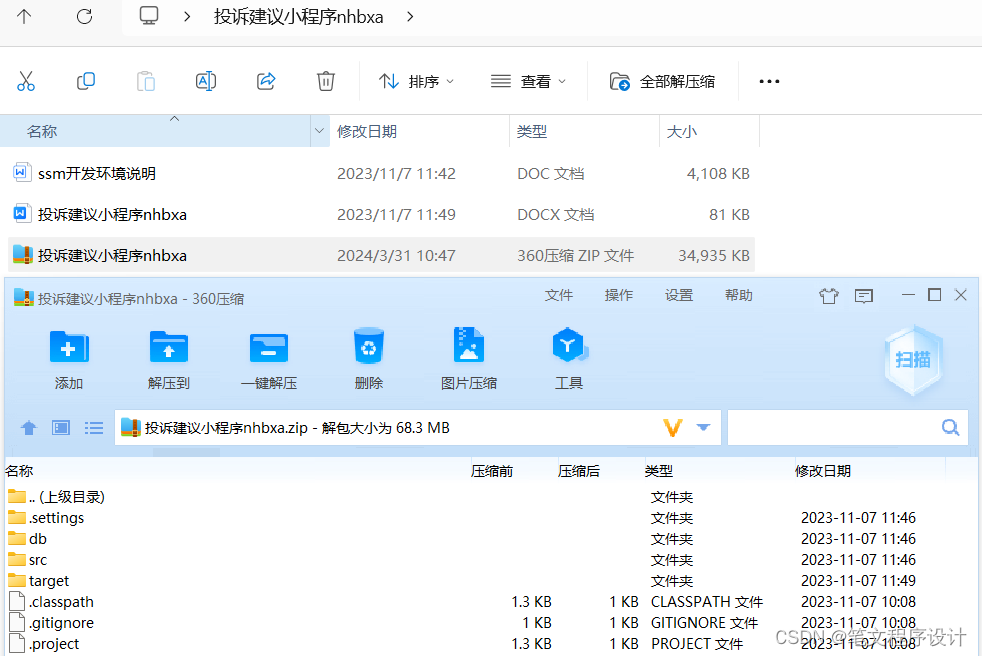The width and height of the screenshot is (982, 656).
Task: Select the 投诉建议小程序nhbxa DOCX document
Action: [381, 214]
